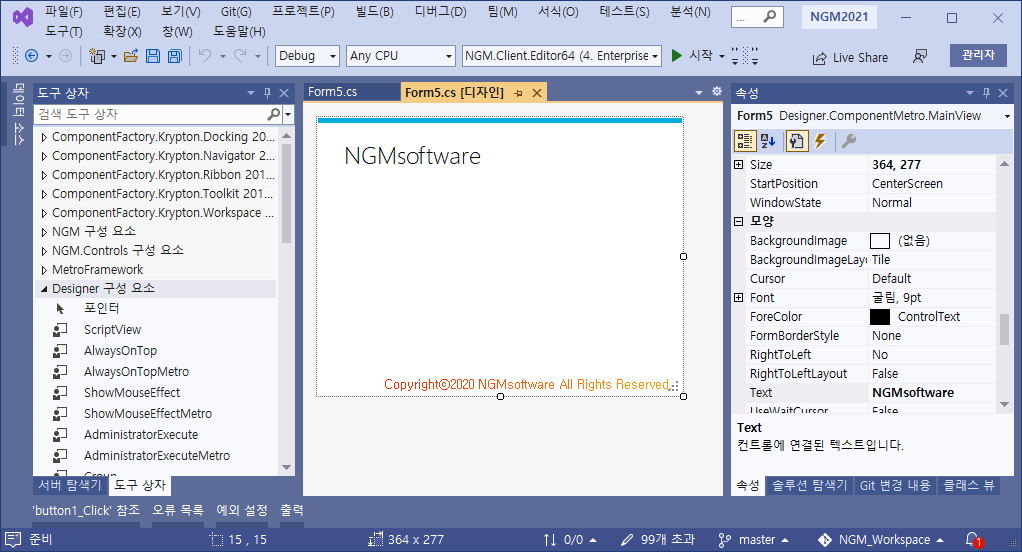Click the notification bell in the status bar
The height and width of the screenshot is (552, 1022).
(x=973, y=540)
